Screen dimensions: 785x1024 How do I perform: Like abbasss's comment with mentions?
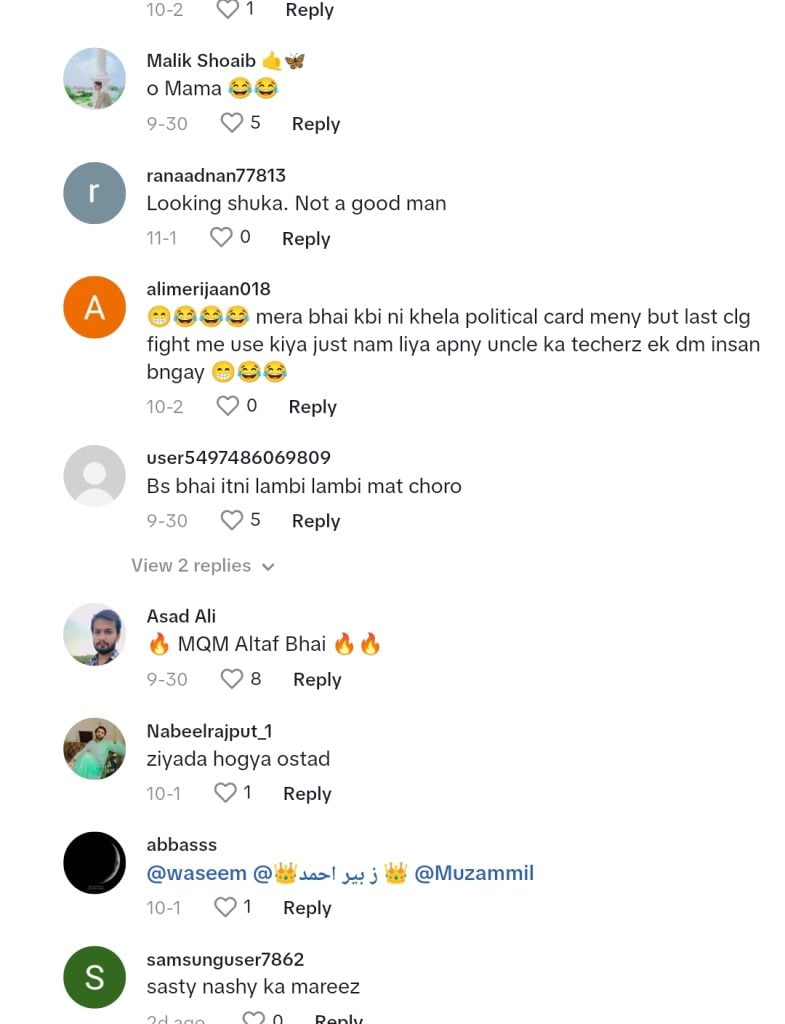tap(226, 907)
